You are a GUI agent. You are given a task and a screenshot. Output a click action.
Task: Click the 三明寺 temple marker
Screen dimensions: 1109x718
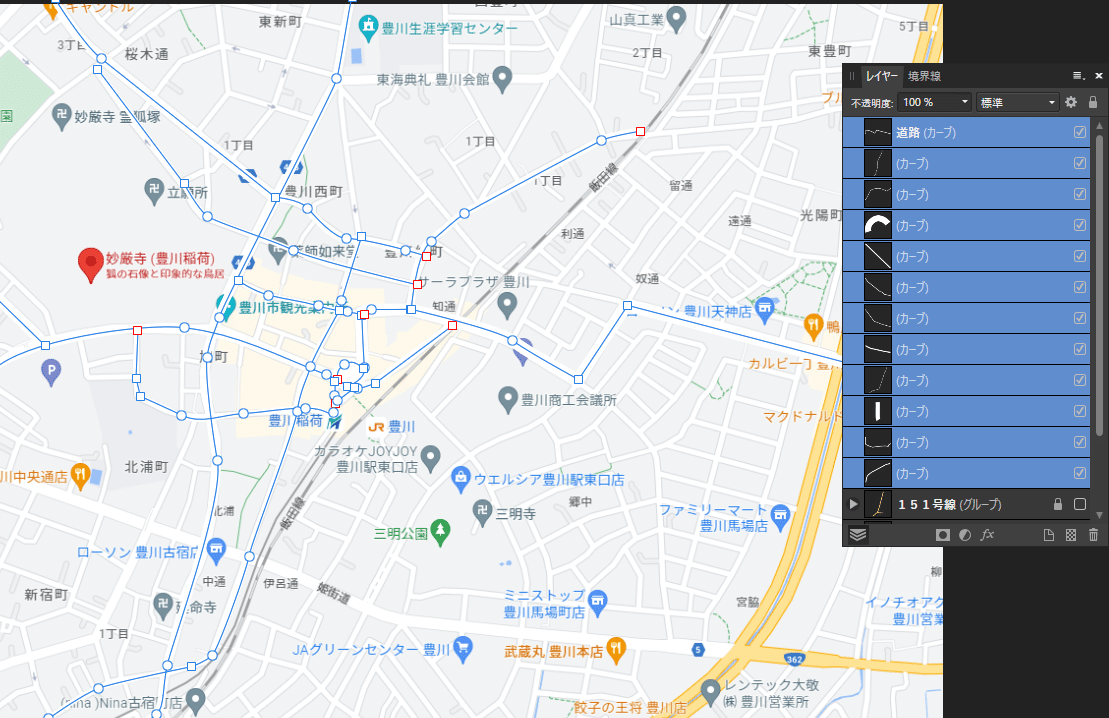click(482, 512)
